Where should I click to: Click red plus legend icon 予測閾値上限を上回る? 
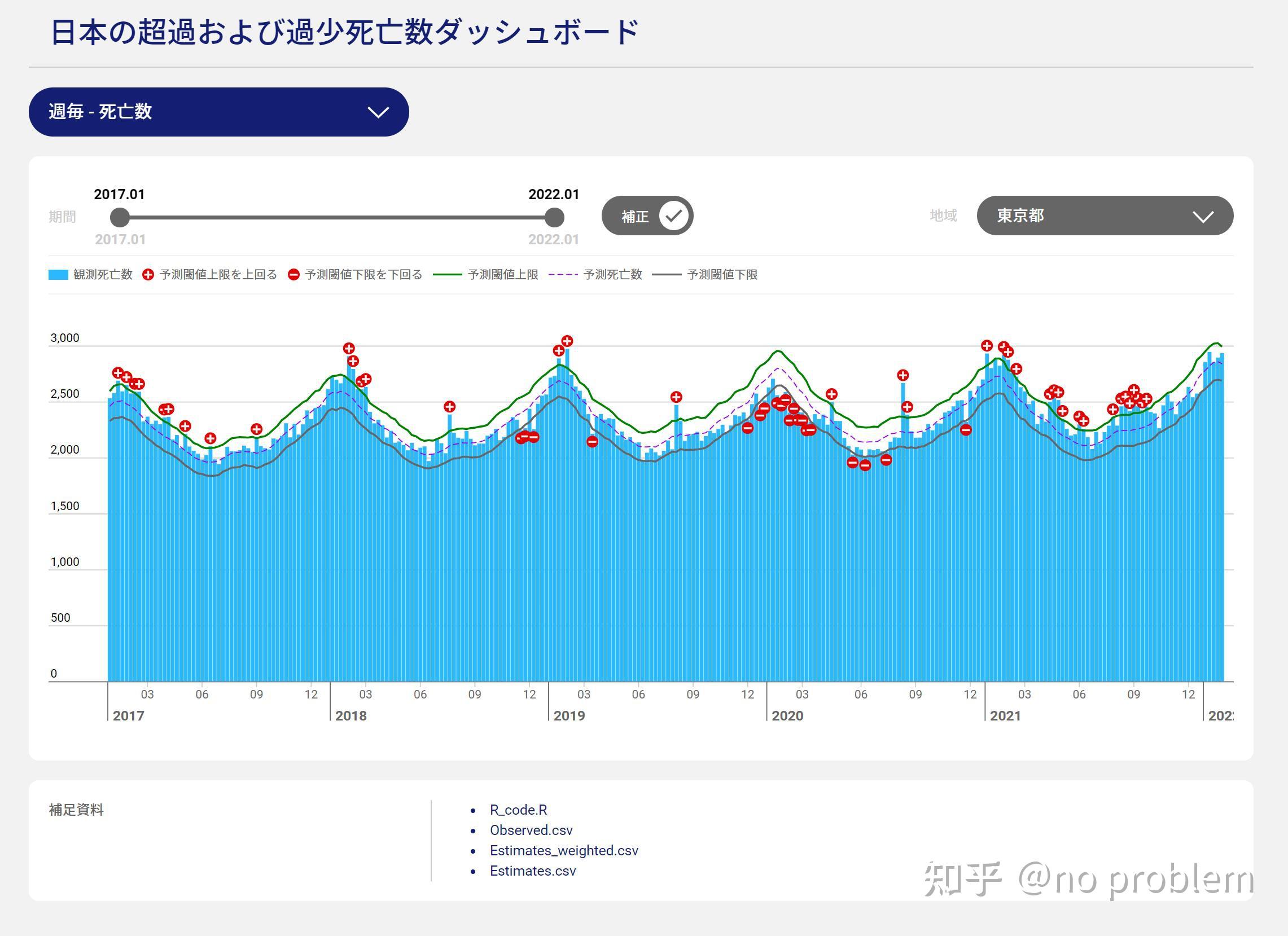coord(148,275)
